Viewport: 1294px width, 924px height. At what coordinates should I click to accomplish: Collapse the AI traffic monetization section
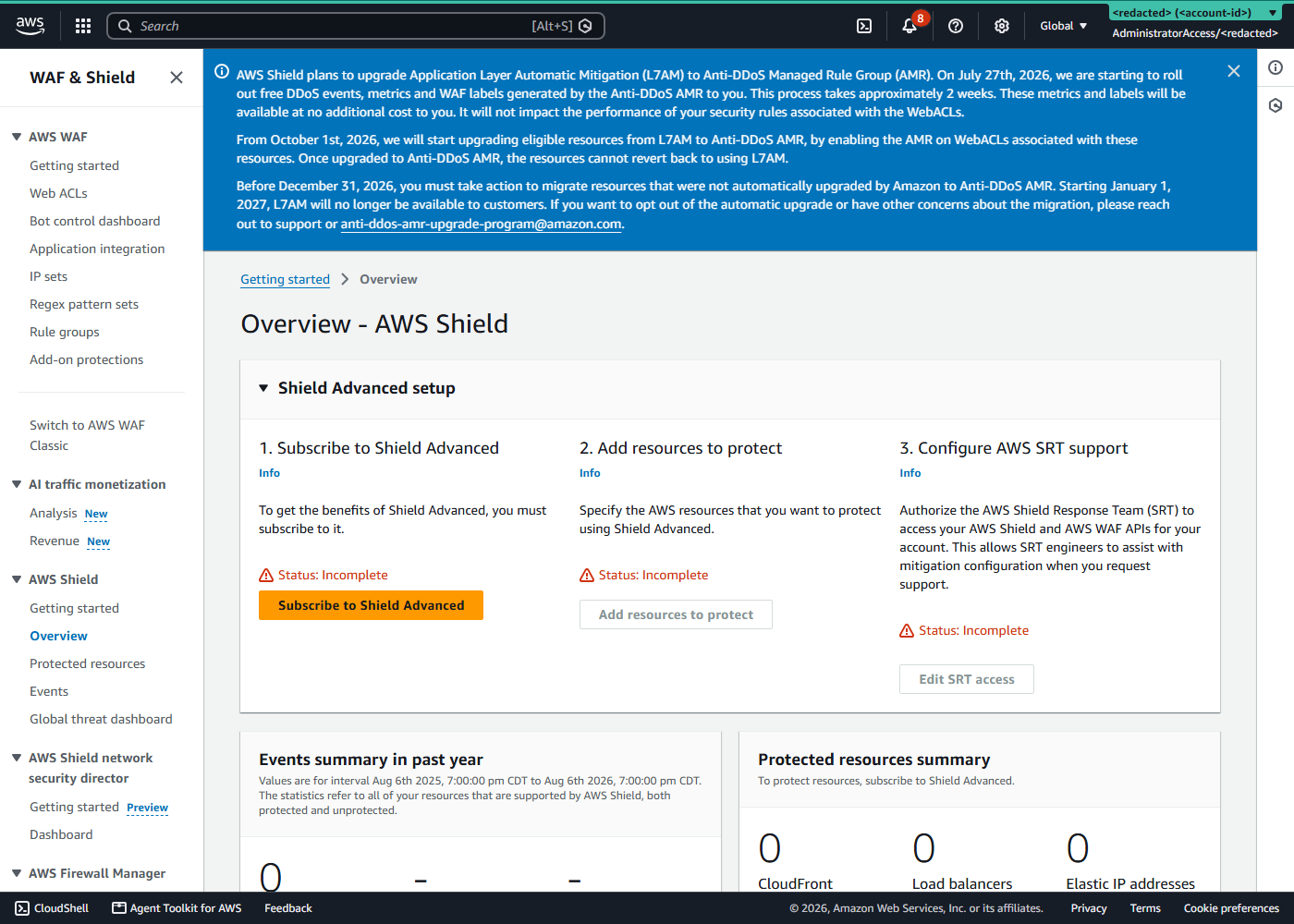[x=17, y=484]
